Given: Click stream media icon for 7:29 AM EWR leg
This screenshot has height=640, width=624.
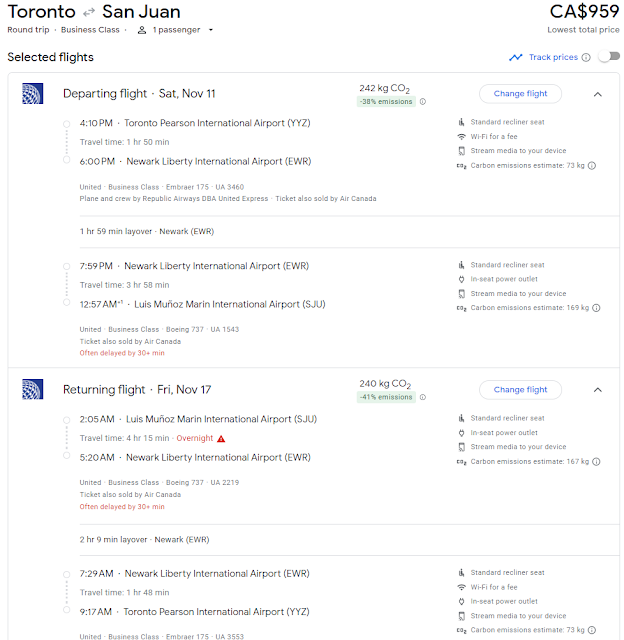Looking at the screenshot, I should (461, 616).
